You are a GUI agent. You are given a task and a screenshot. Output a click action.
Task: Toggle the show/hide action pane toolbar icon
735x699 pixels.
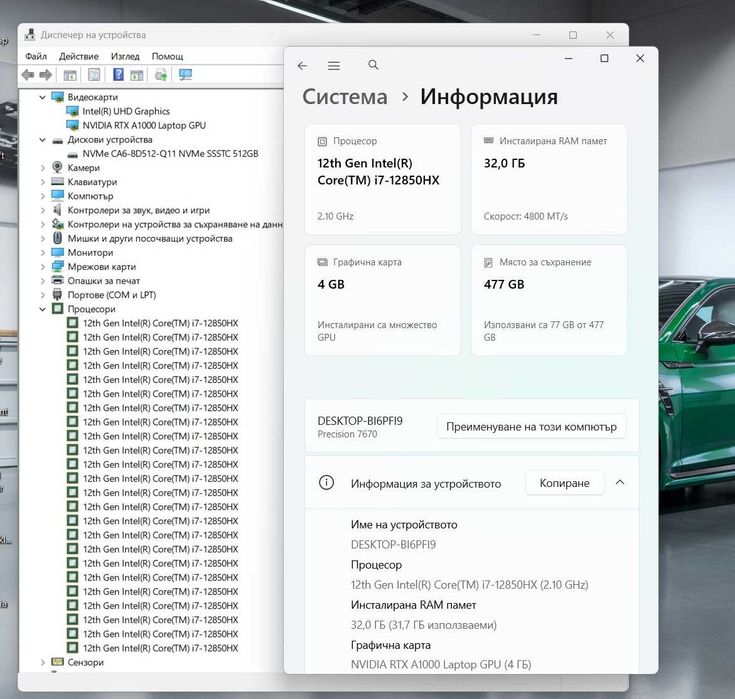pos(136,75)
